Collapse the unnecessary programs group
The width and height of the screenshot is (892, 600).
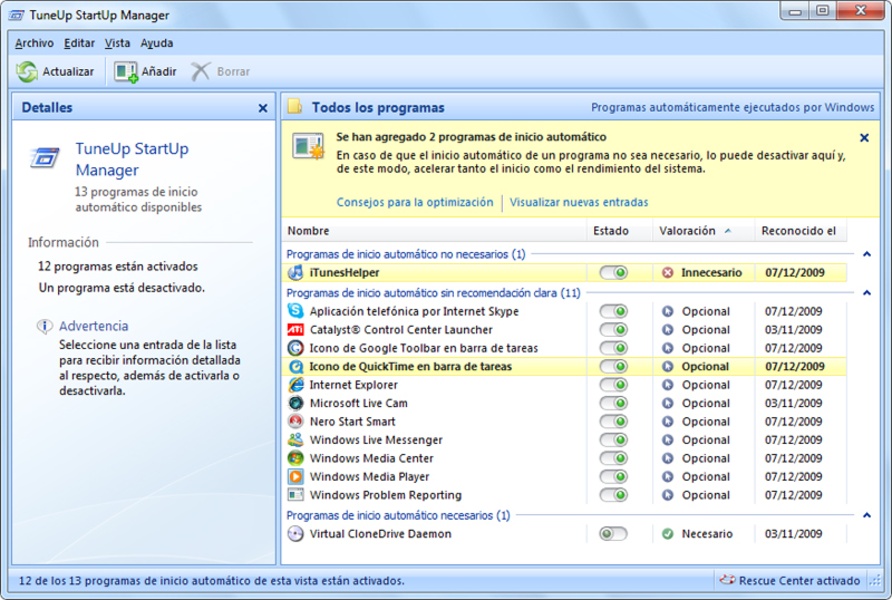tap(866, 254)
